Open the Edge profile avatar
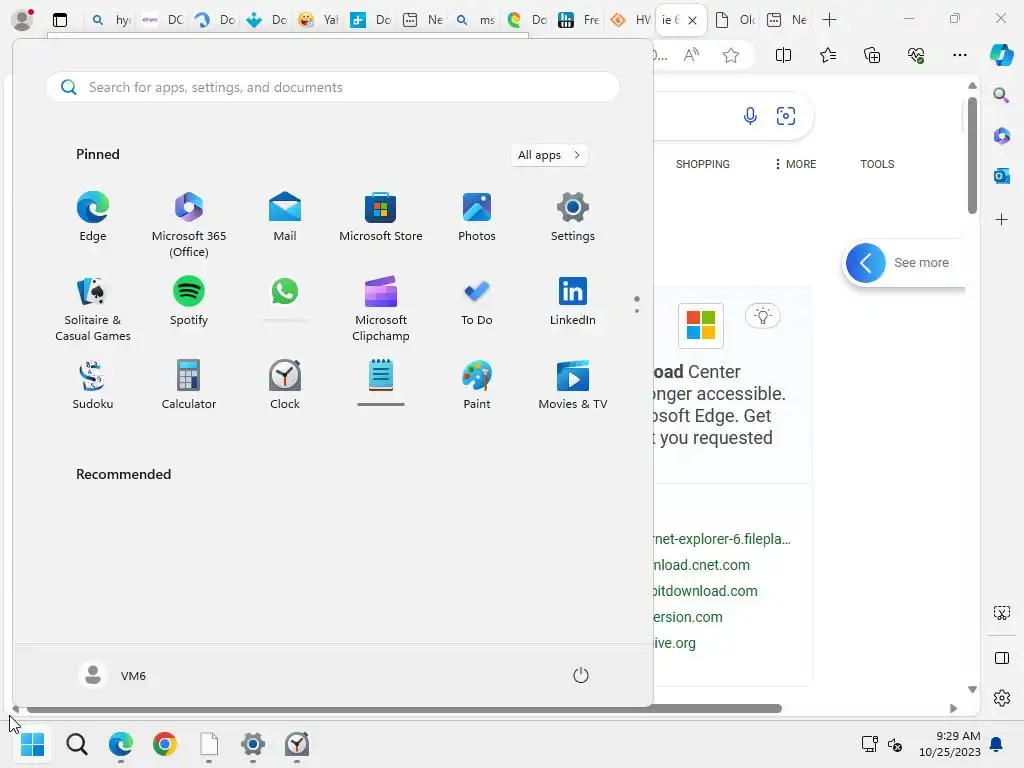This screenshot has width=1024, height=768. (x=23, y=20)
